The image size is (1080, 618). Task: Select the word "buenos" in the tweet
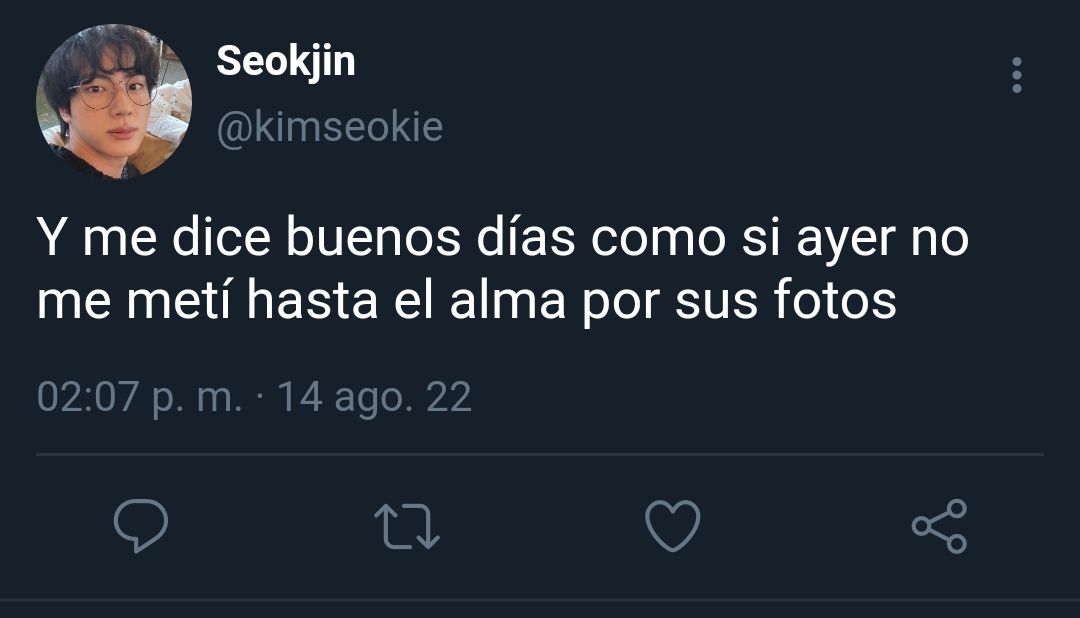pyautogui.click(x=373, y=237)
